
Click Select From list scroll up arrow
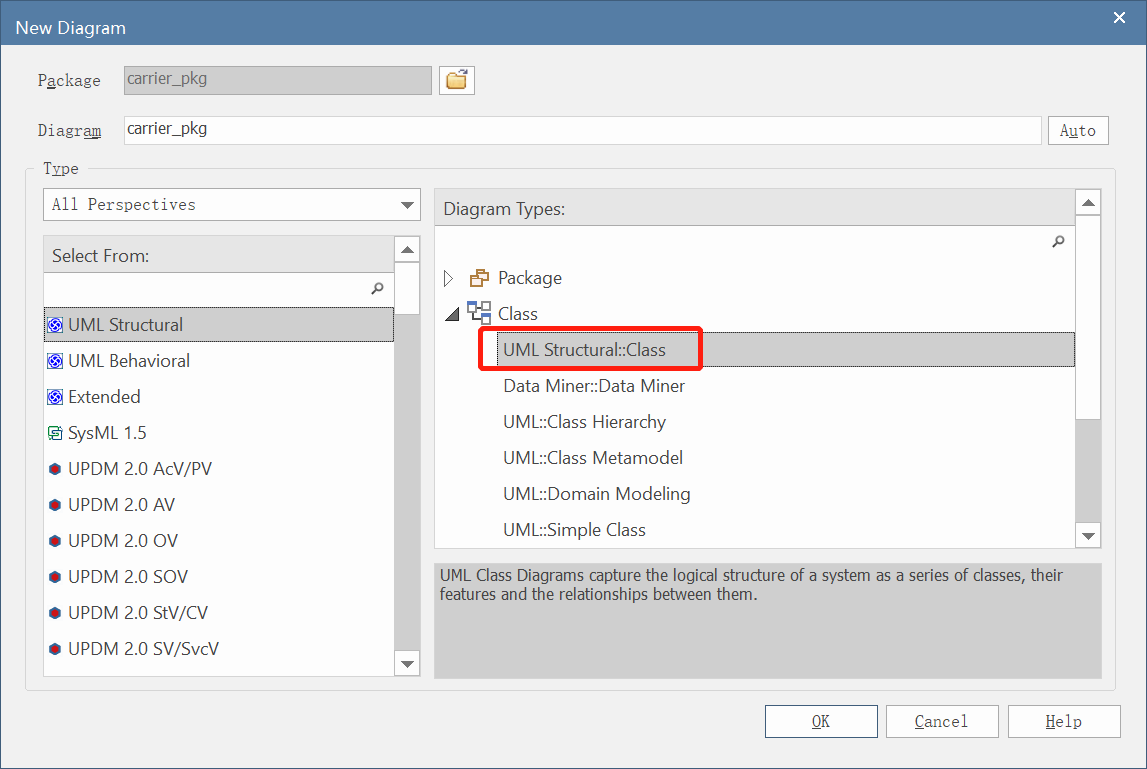pos(407,250)
